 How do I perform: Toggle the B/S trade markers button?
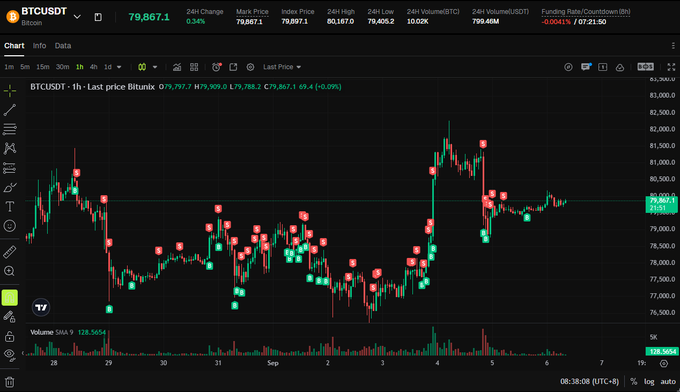point(645,67)
